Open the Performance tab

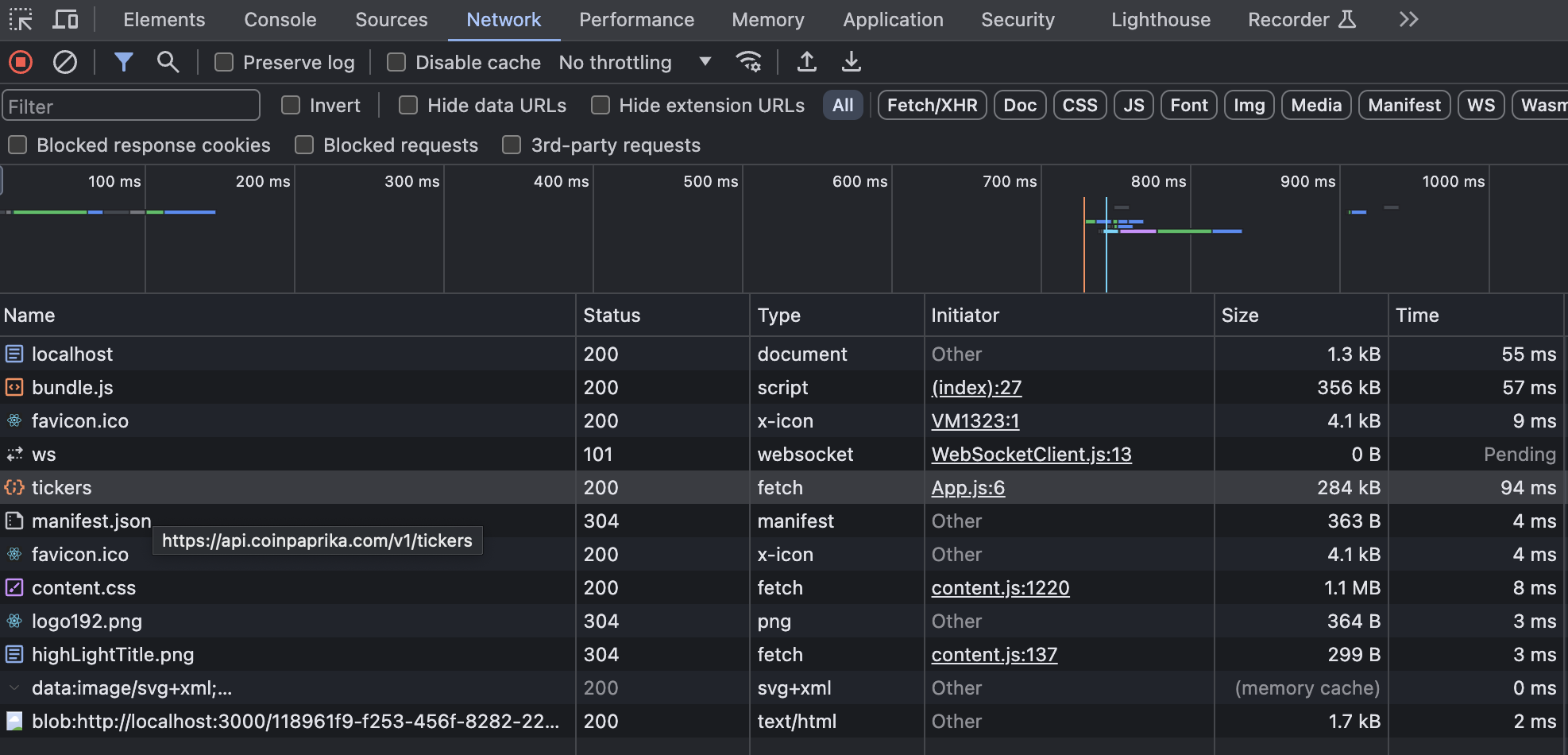[x=637, y=20]
